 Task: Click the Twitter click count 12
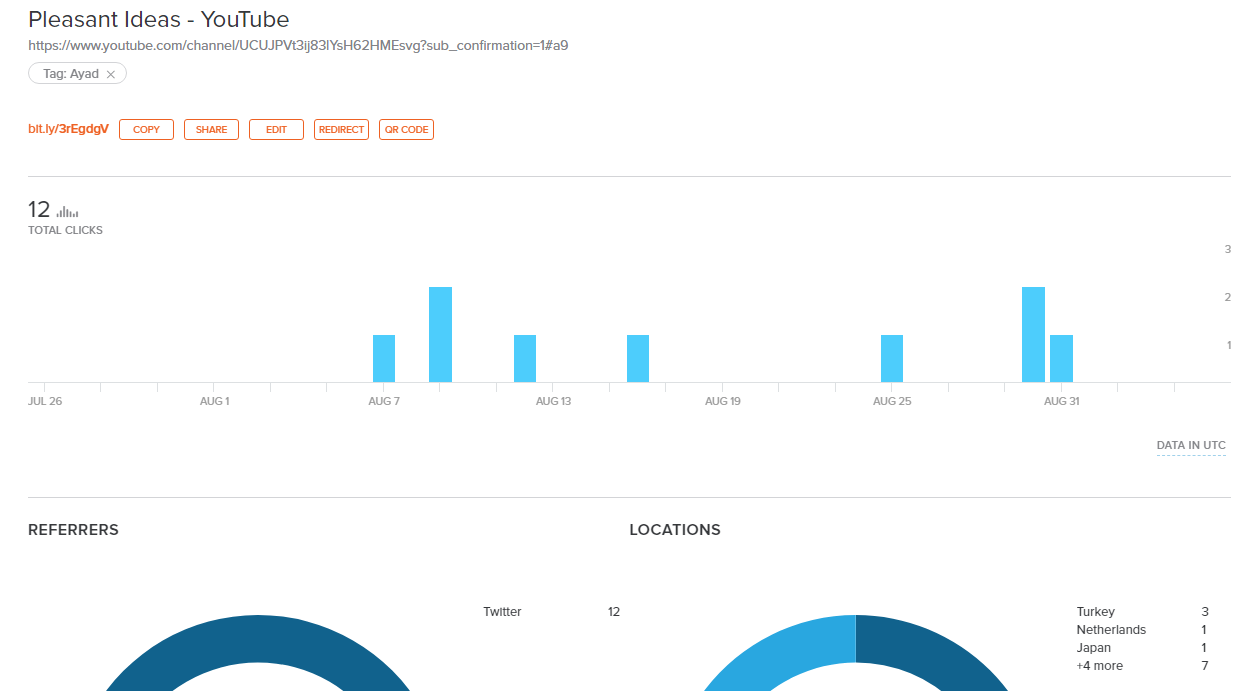pyautogui.click(x=614, y=612)
